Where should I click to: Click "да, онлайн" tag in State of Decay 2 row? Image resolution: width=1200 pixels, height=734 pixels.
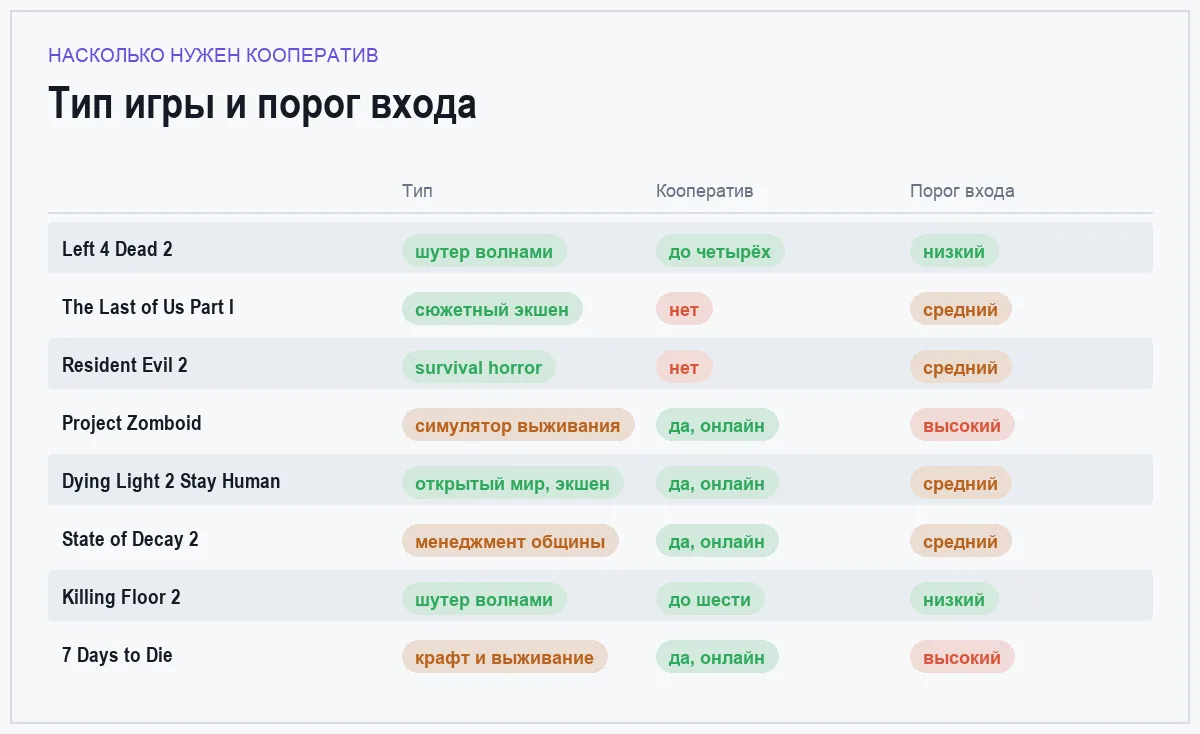pyautogui.click(x=717, y=542)
